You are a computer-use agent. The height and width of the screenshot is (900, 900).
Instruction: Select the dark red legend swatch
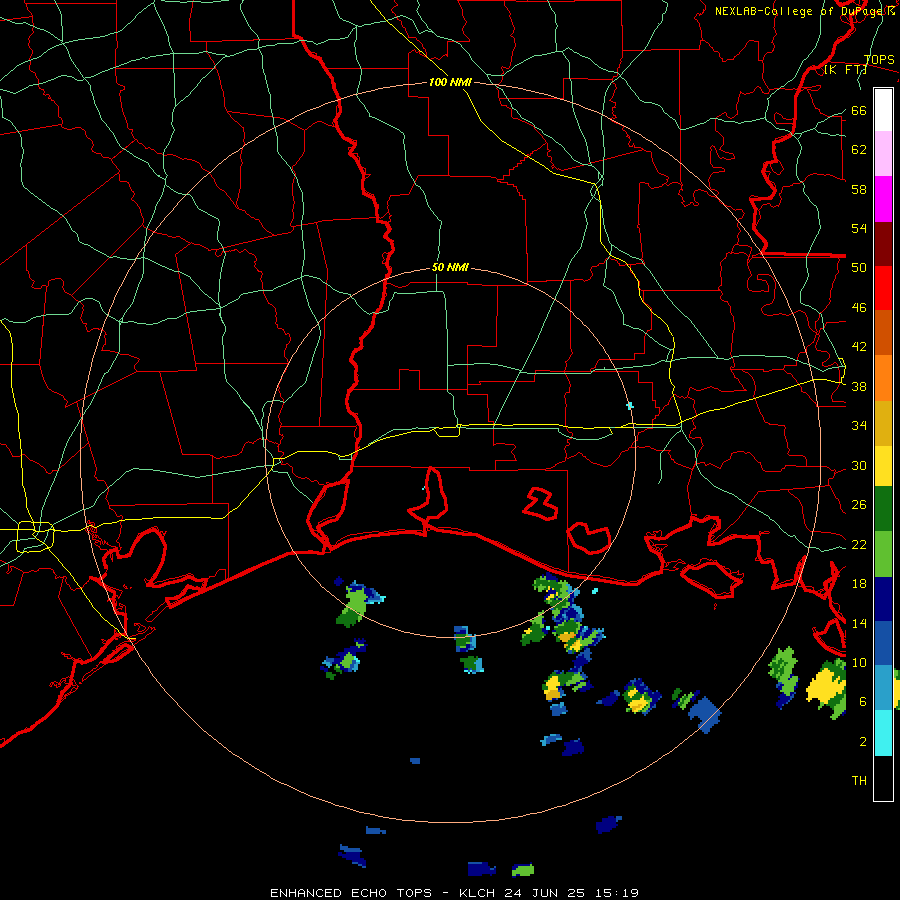point(883,245)
